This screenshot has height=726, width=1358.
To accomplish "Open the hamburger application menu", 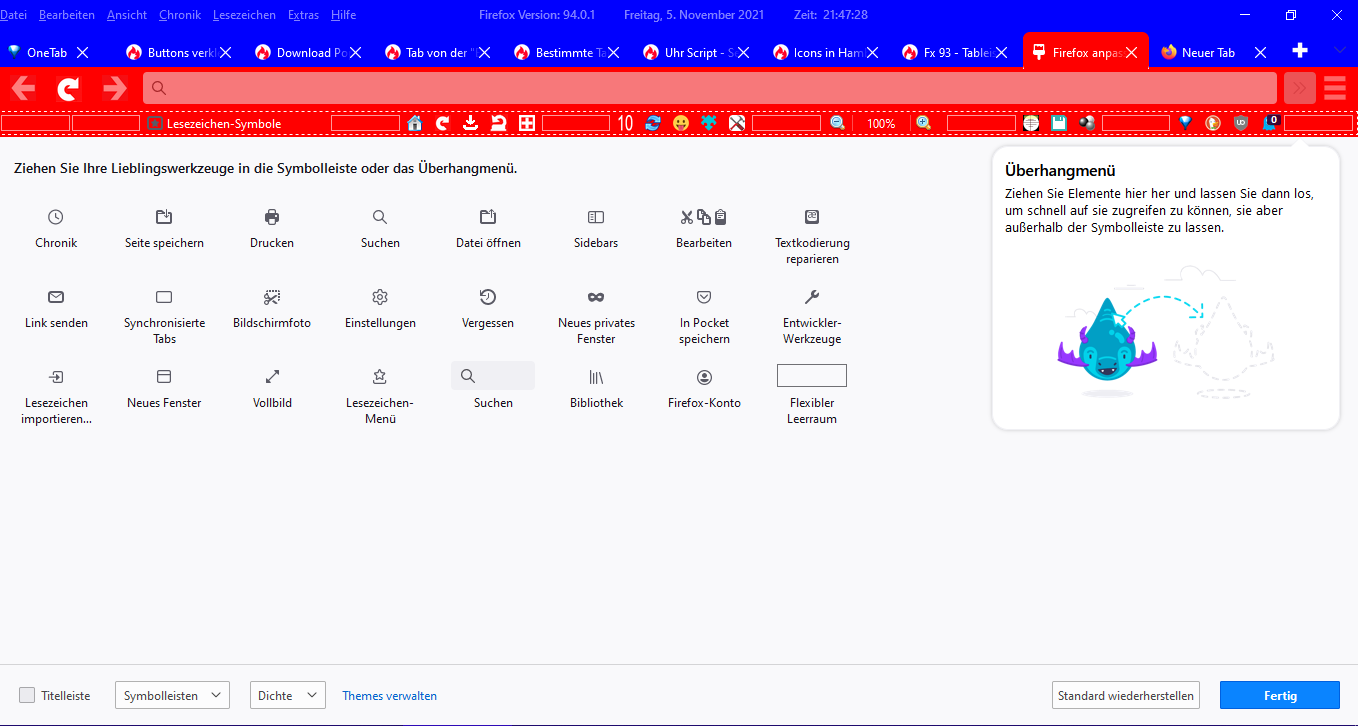I will (1335, 88).
